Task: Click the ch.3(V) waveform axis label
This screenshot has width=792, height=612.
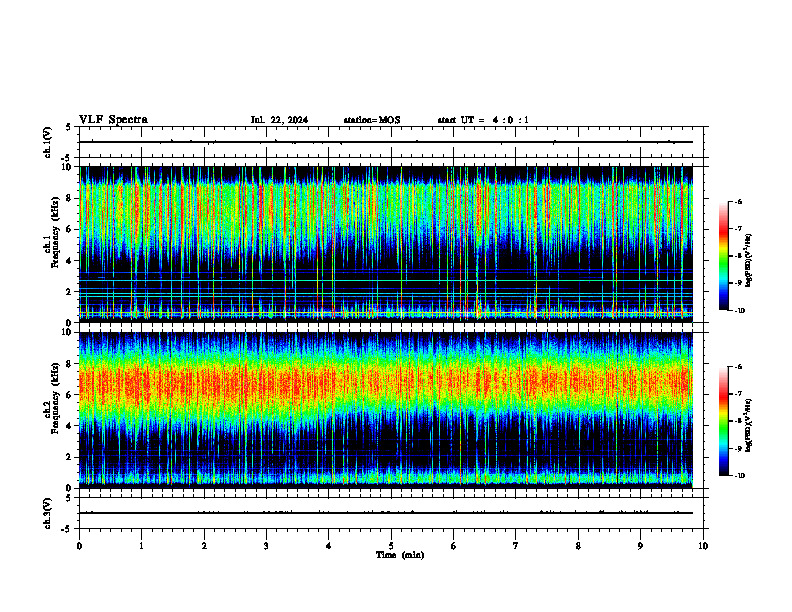Action: pyautogui.click(x=47, y=514)
